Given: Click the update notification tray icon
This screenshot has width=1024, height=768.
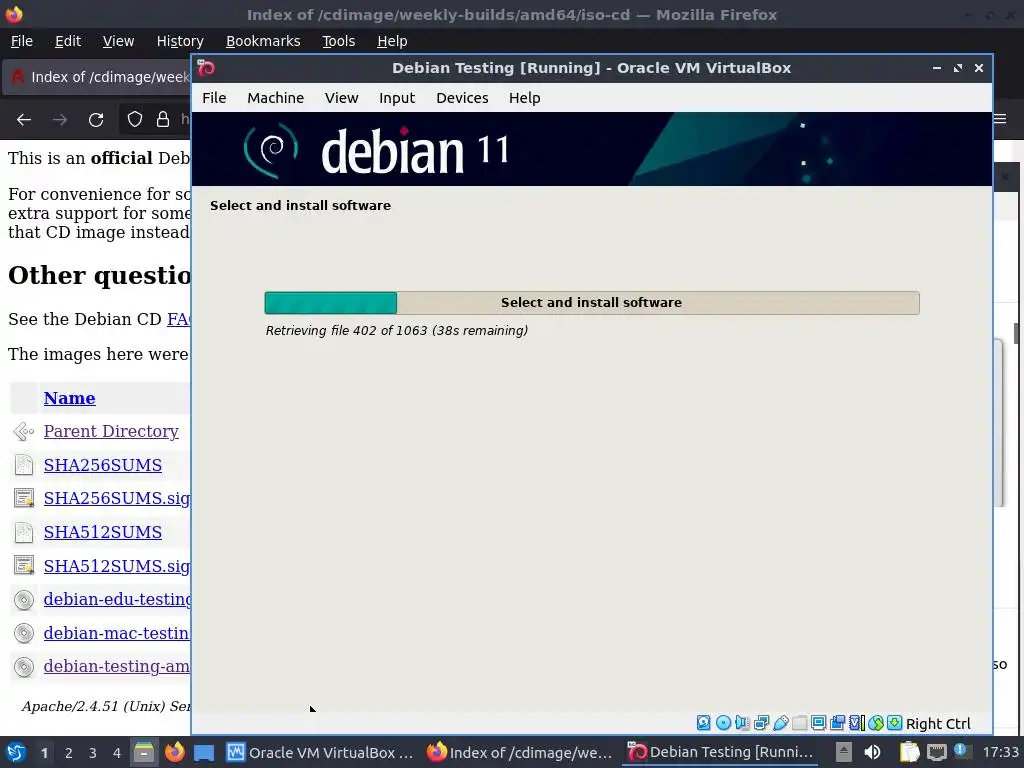Looking at the screenshot, I should [x=961, y=751].
